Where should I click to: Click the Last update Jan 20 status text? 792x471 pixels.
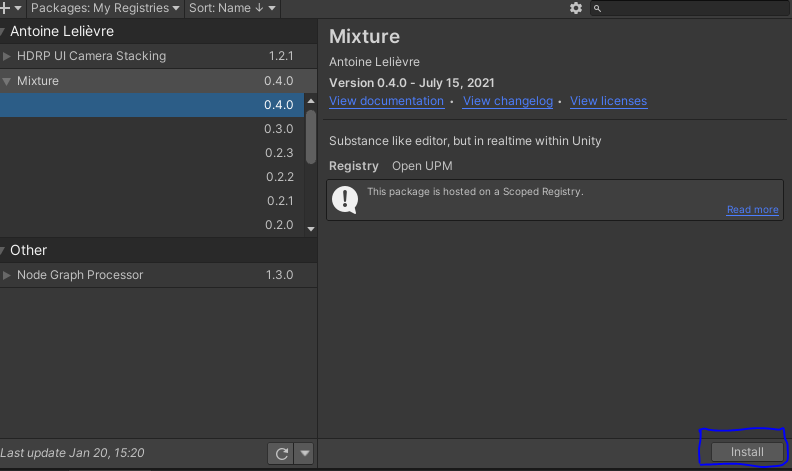pyautogui.click(x=72, y=453)
